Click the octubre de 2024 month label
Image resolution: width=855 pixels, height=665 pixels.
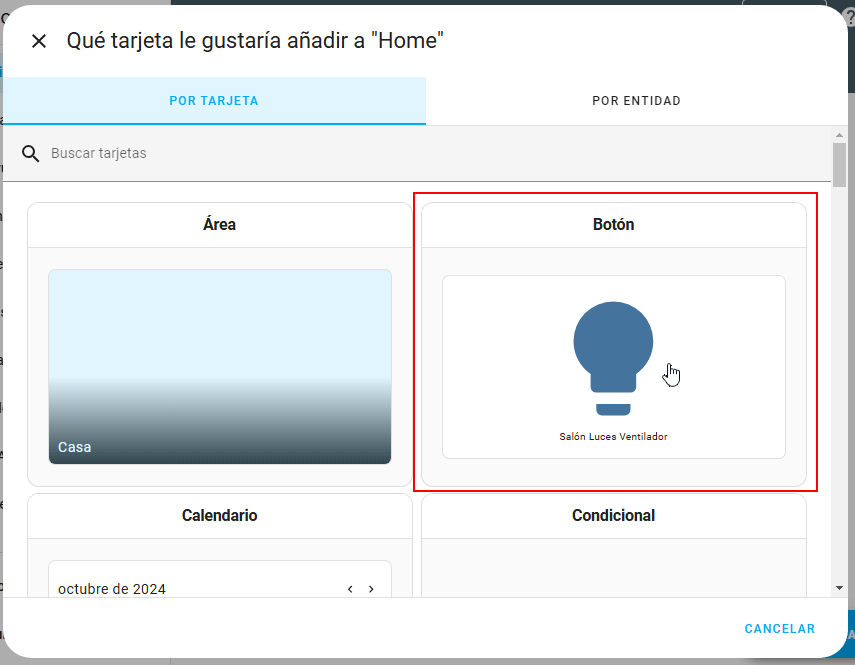click(112, 589)
